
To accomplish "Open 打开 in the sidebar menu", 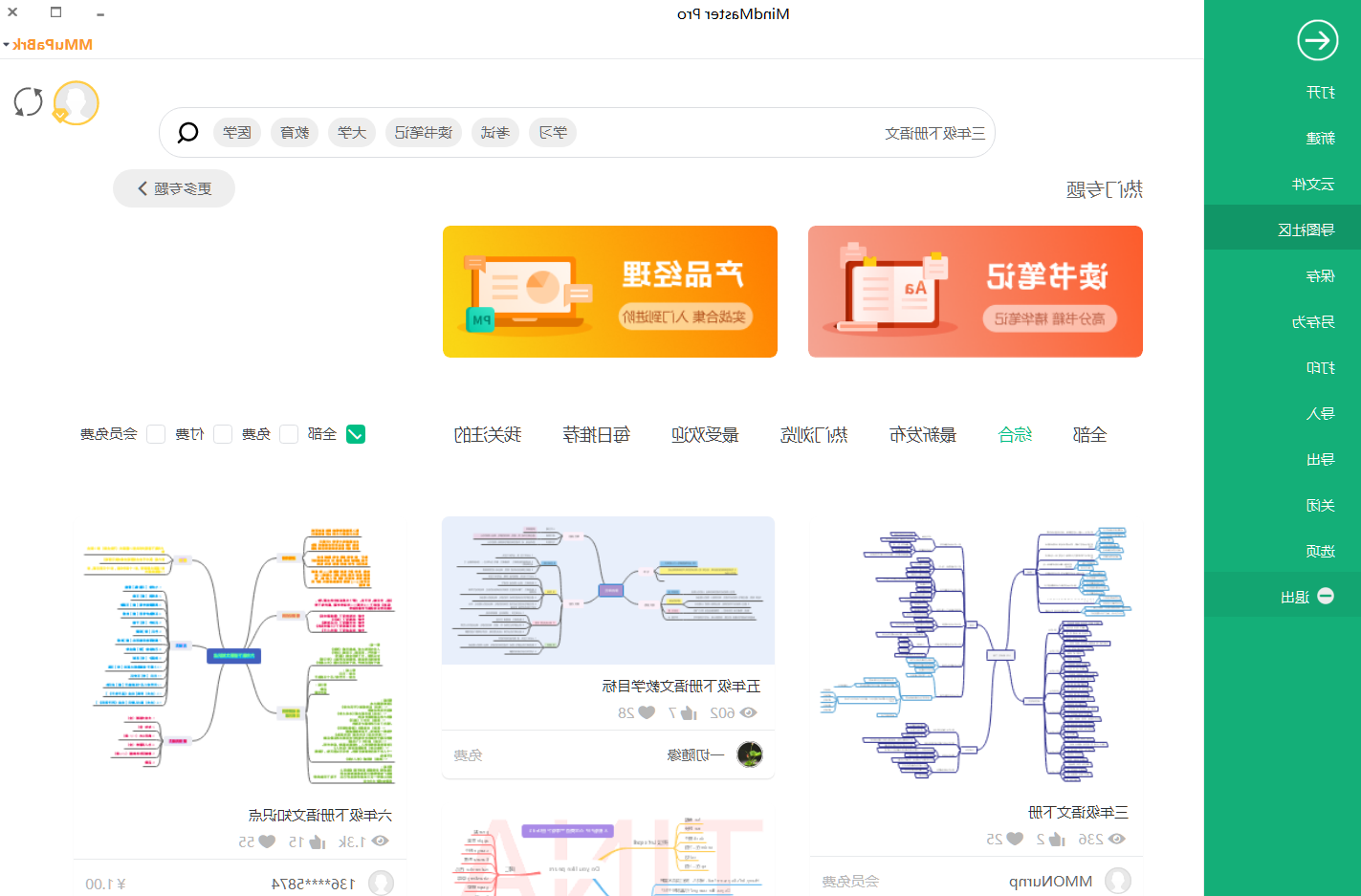I will (x=1283, y=92).
